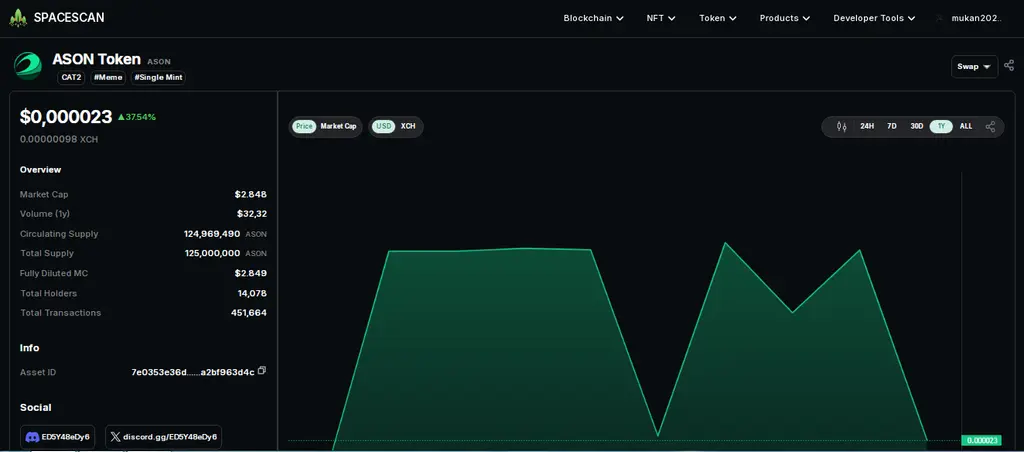Select USD as chart currency
1024x452 pixels.
383,126
